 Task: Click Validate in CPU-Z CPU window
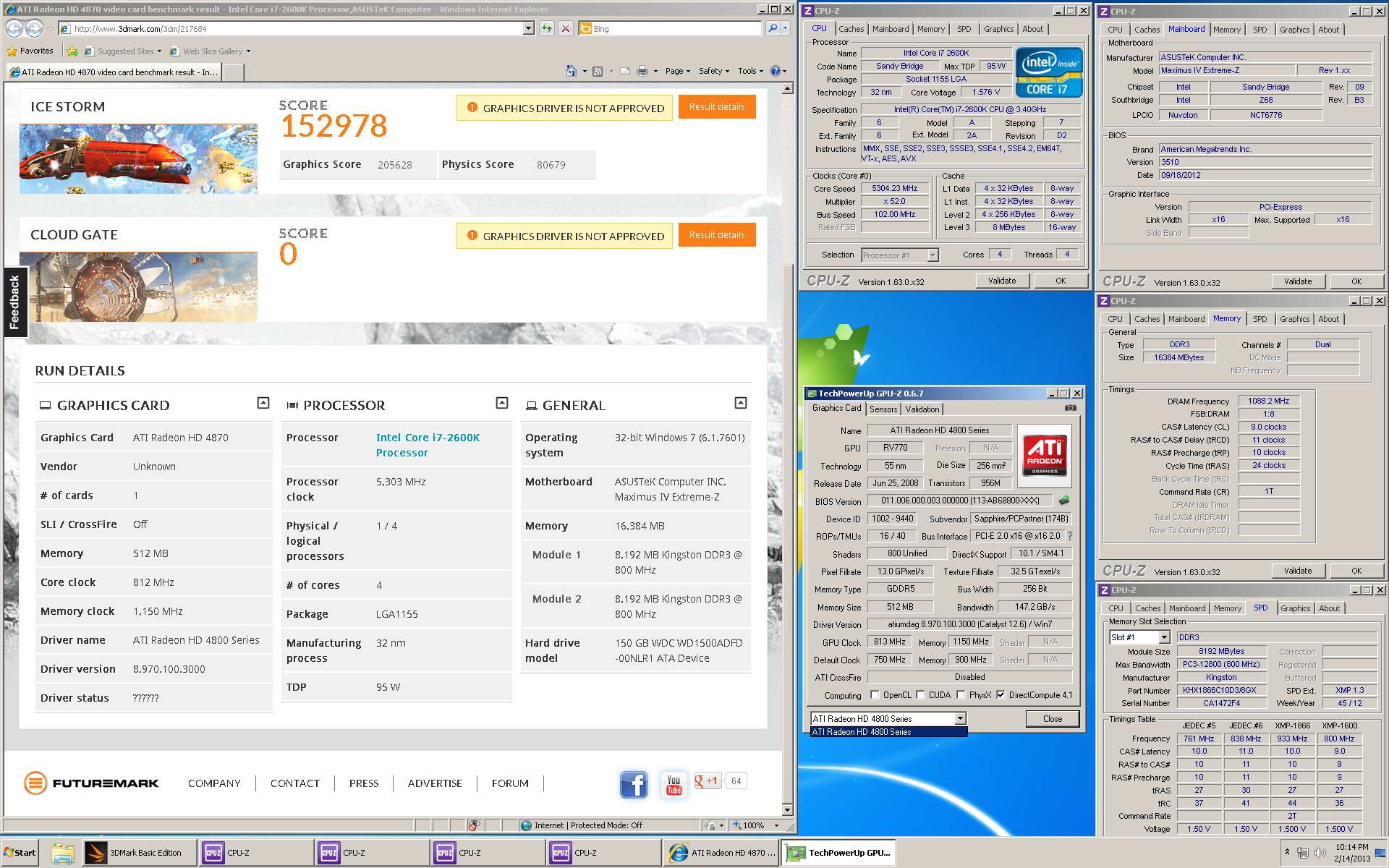coord(1001,281)
